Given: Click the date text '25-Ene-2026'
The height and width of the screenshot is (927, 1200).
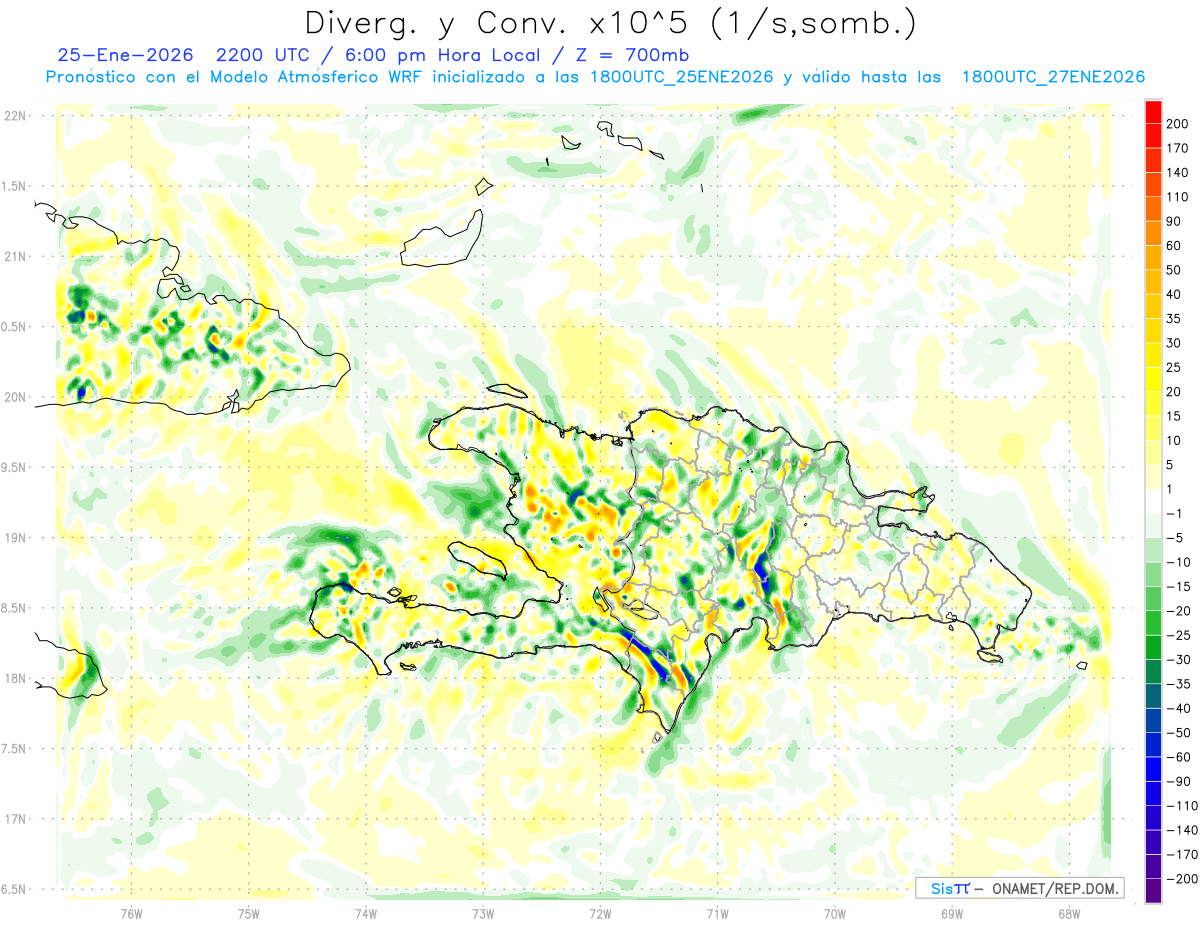Looking at the screenshot, I should tap(125, 55).
